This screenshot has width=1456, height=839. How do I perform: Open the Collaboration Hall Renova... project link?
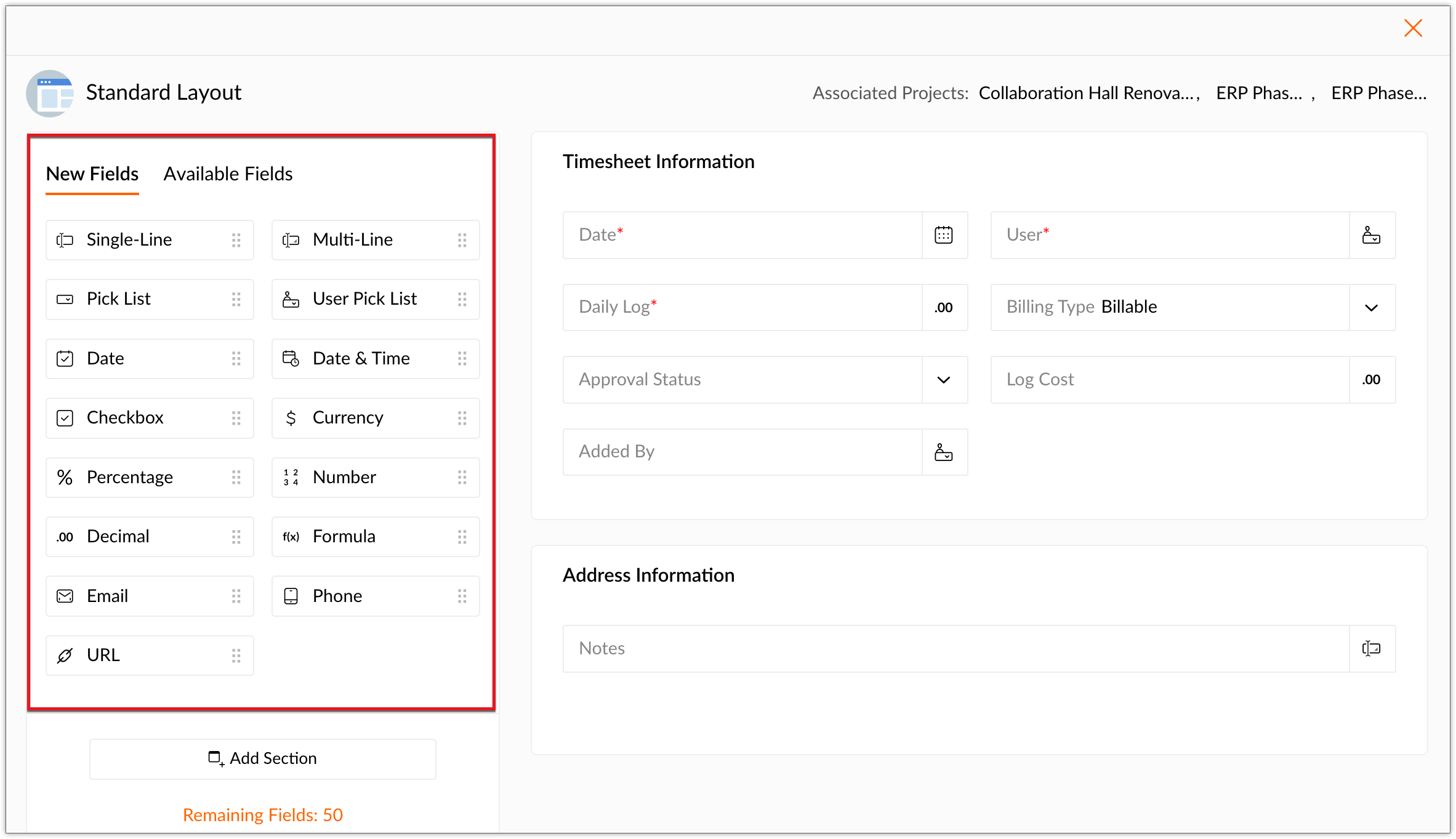(x=1087, y=93)
